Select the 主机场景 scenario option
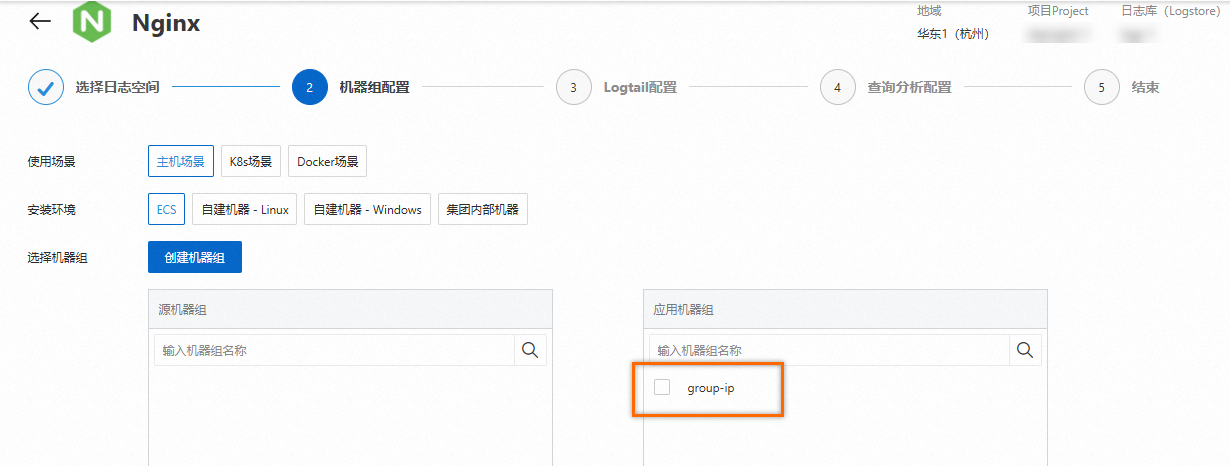Viewport: 1230px width, 466px height. [181, 161]
